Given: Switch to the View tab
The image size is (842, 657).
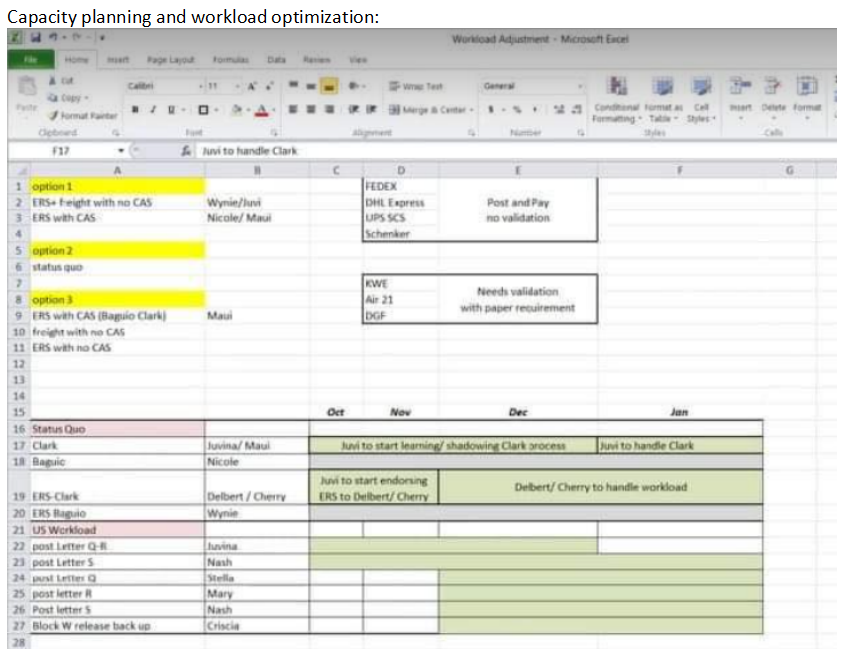Looking at the screenshot, I should point(358,60).
